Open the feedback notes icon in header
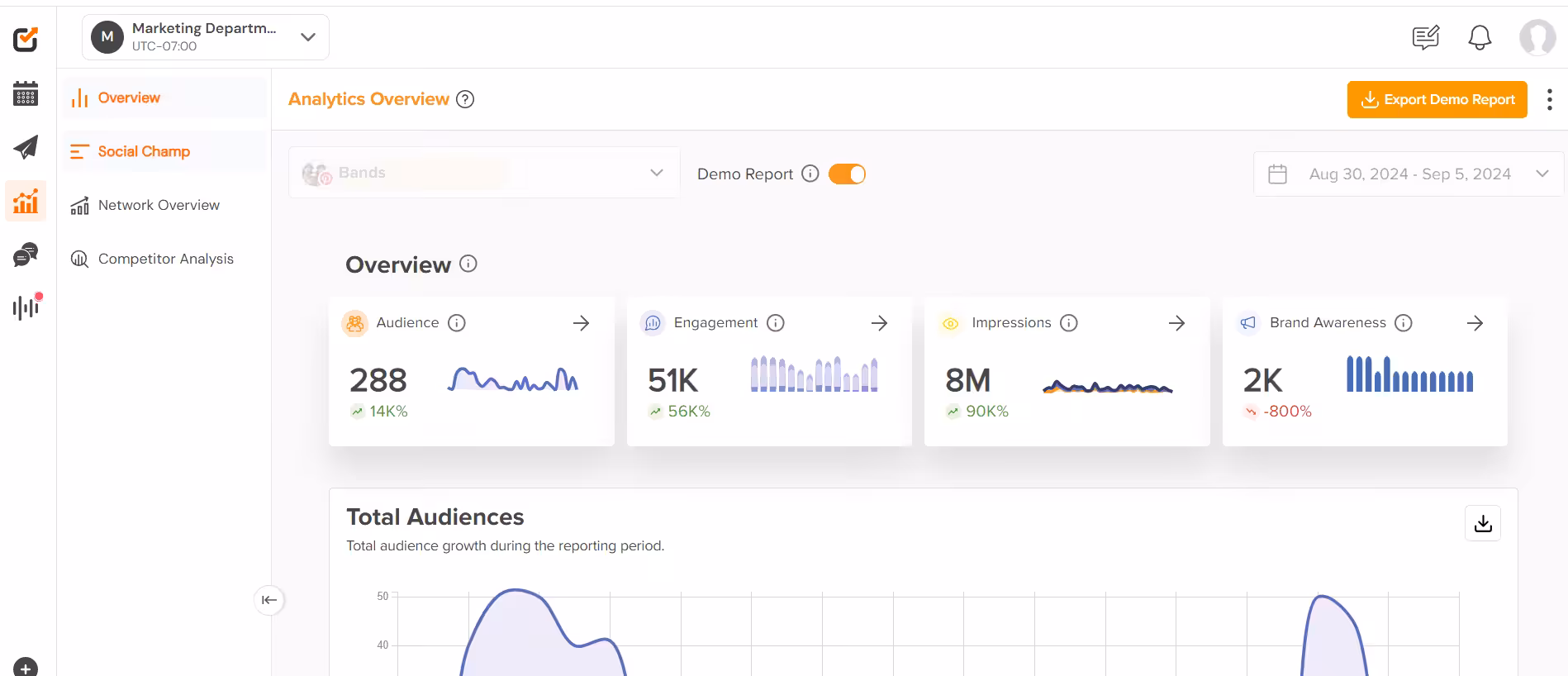 (1426, 37)
